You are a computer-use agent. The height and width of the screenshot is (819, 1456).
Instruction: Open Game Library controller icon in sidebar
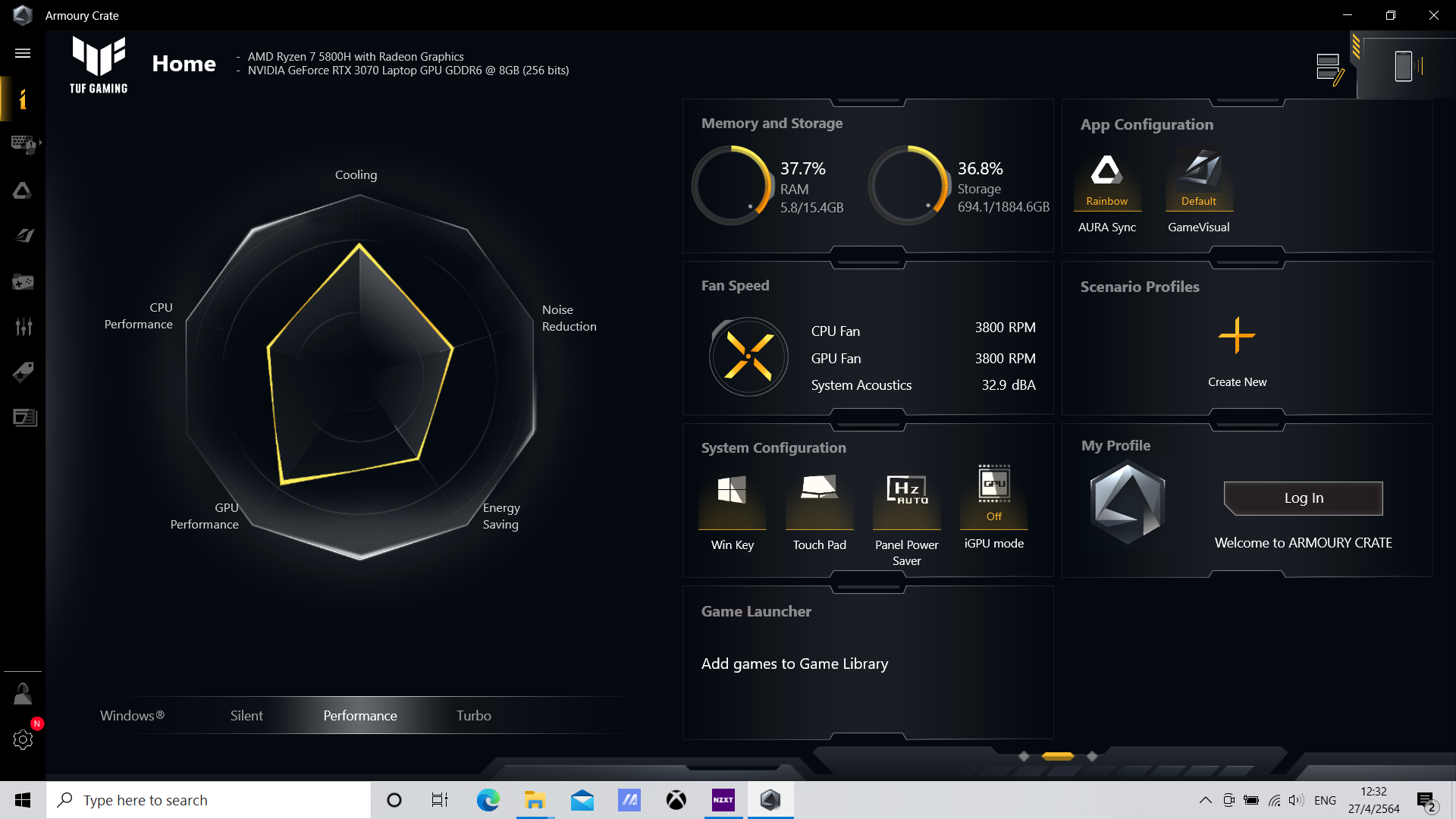click(23, 282)
